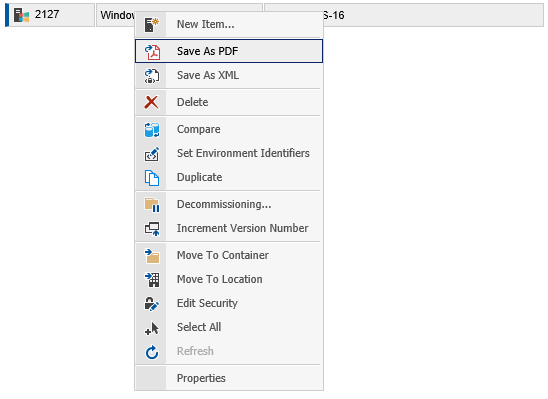Image resolution: width=548 pixels, height=399 pixels.
Task: Click the red Delete X icon
Action: 152,102
